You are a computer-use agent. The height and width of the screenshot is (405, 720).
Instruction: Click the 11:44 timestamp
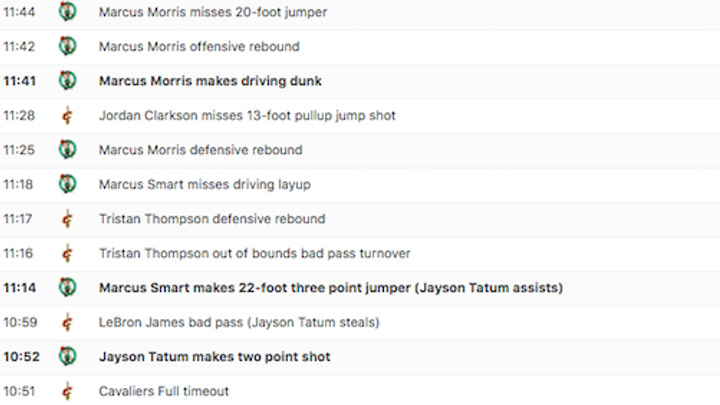tap(19, 12)
